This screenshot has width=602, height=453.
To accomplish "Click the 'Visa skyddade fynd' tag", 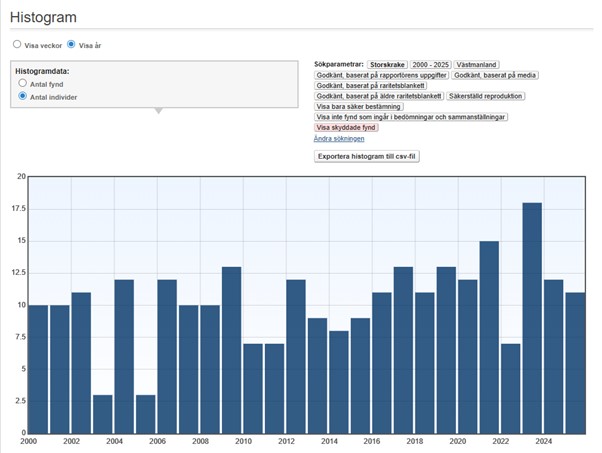I will click(347, 128).
